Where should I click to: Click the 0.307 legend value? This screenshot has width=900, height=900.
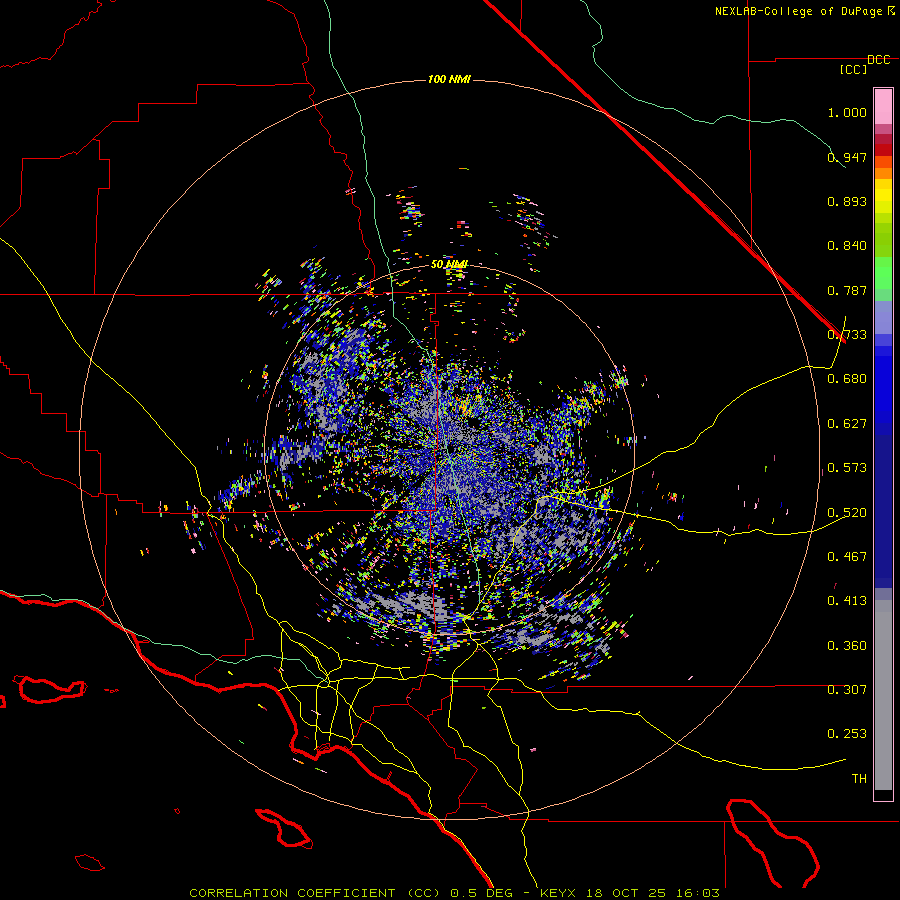coord(847,690)
